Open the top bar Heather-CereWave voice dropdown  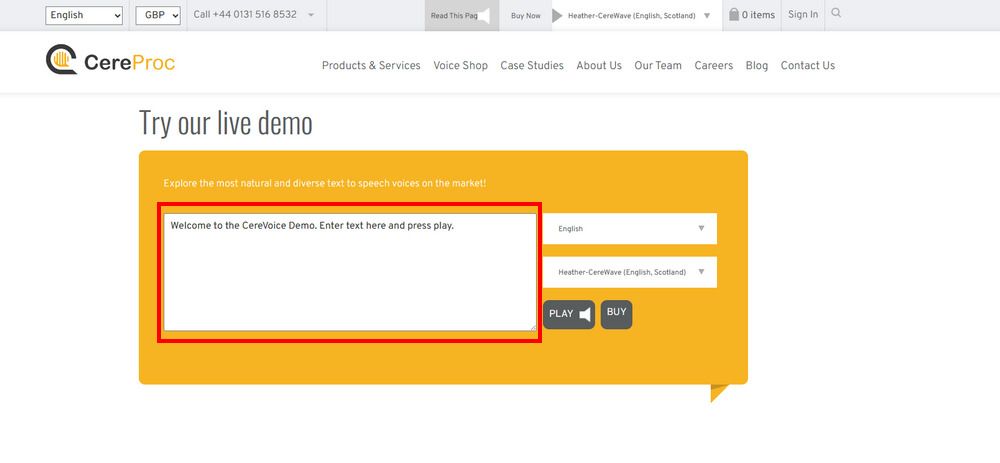(638, 15)
